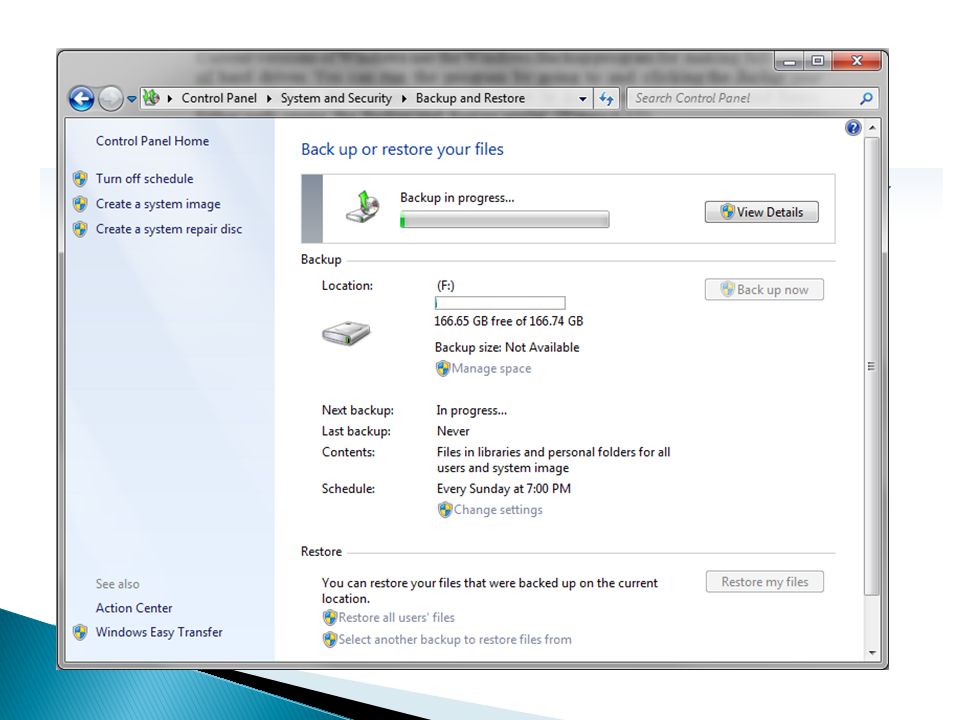Open Restore all users' files link
The image size is (960, 720).
pos(397,617)
